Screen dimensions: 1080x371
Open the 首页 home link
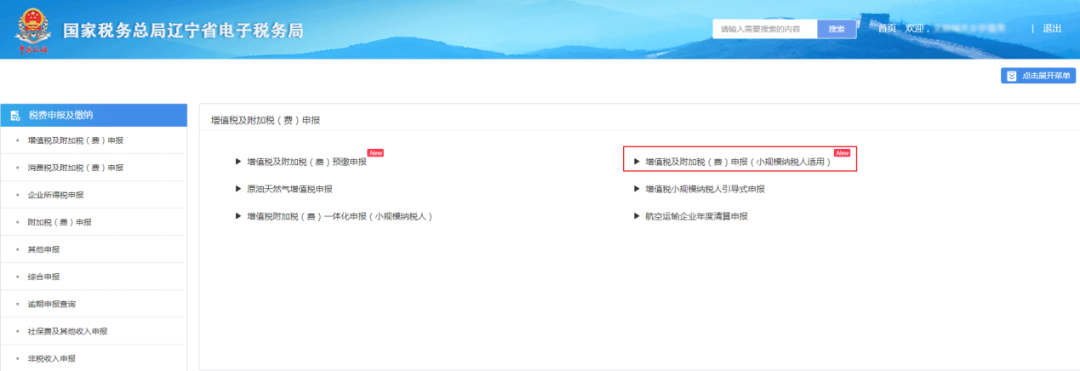887,29
